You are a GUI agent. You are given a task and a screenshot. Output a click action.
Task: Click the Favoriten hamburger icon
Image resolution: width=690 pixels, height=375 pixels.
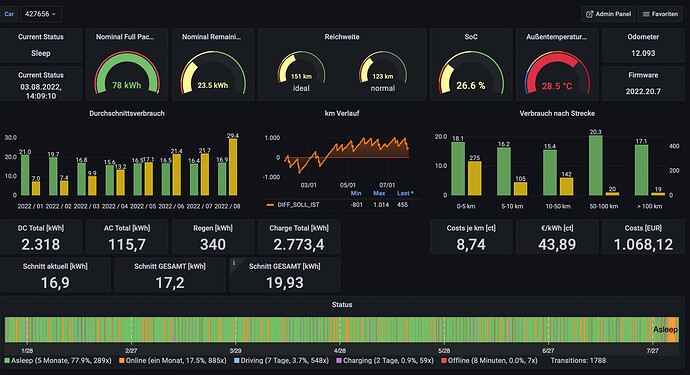pos(646,15)
